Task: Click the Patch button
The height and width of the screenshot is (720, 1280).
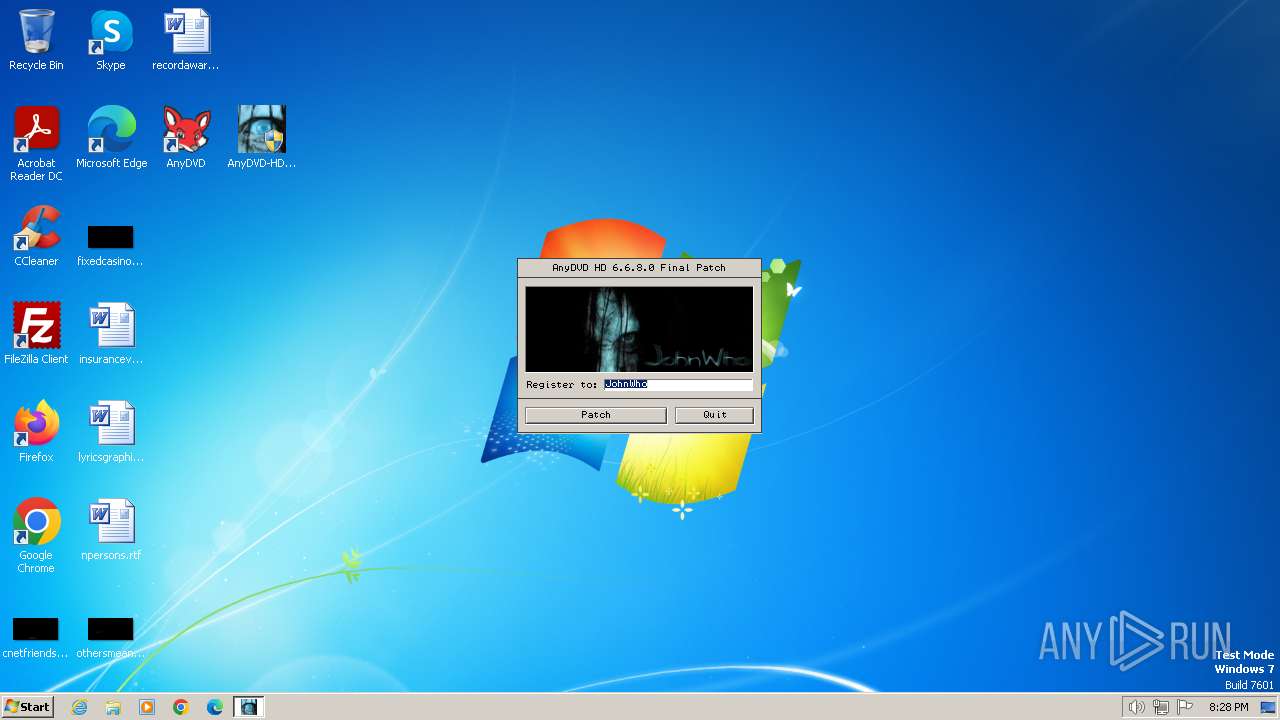Action: [x=595, y=415]
